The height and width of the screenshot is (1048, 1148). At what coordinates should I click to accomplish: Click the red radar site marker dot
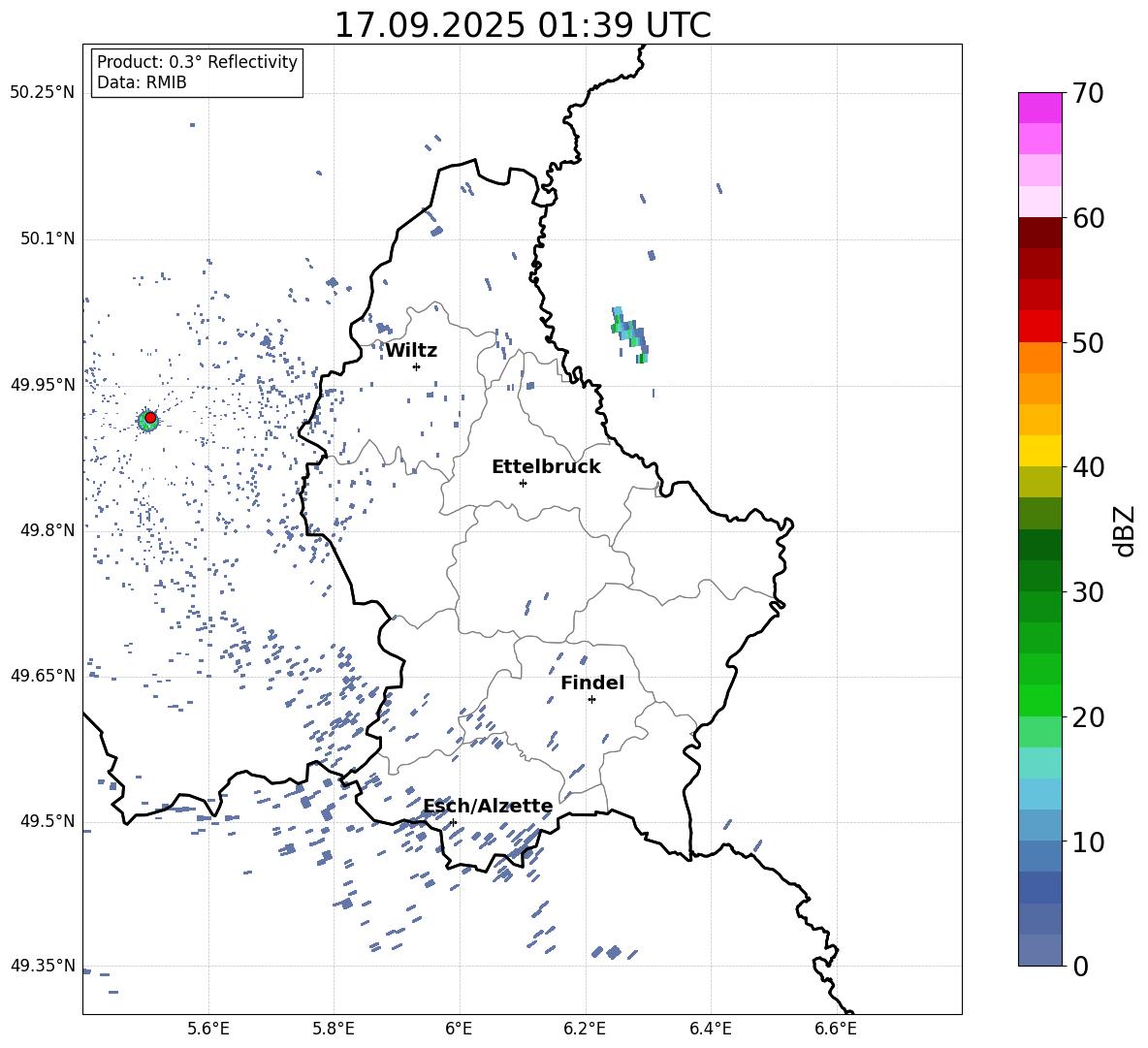click(x=150, y=418)
